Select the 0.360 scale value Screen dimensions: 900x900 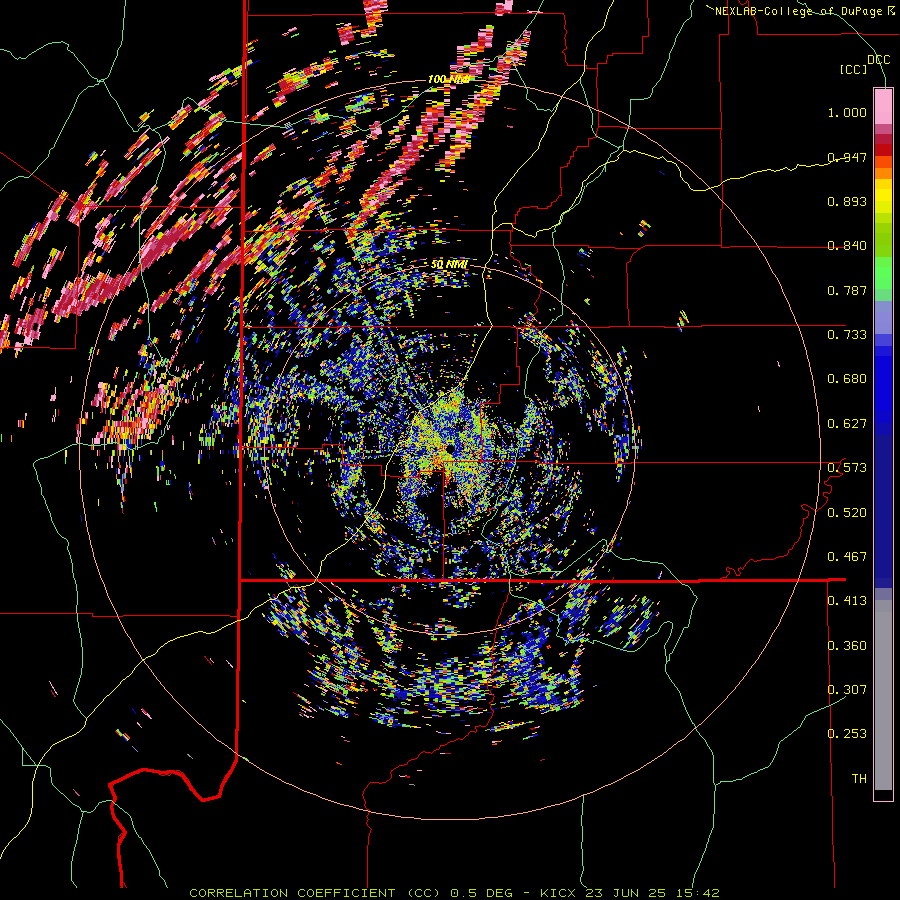point(847,646)
